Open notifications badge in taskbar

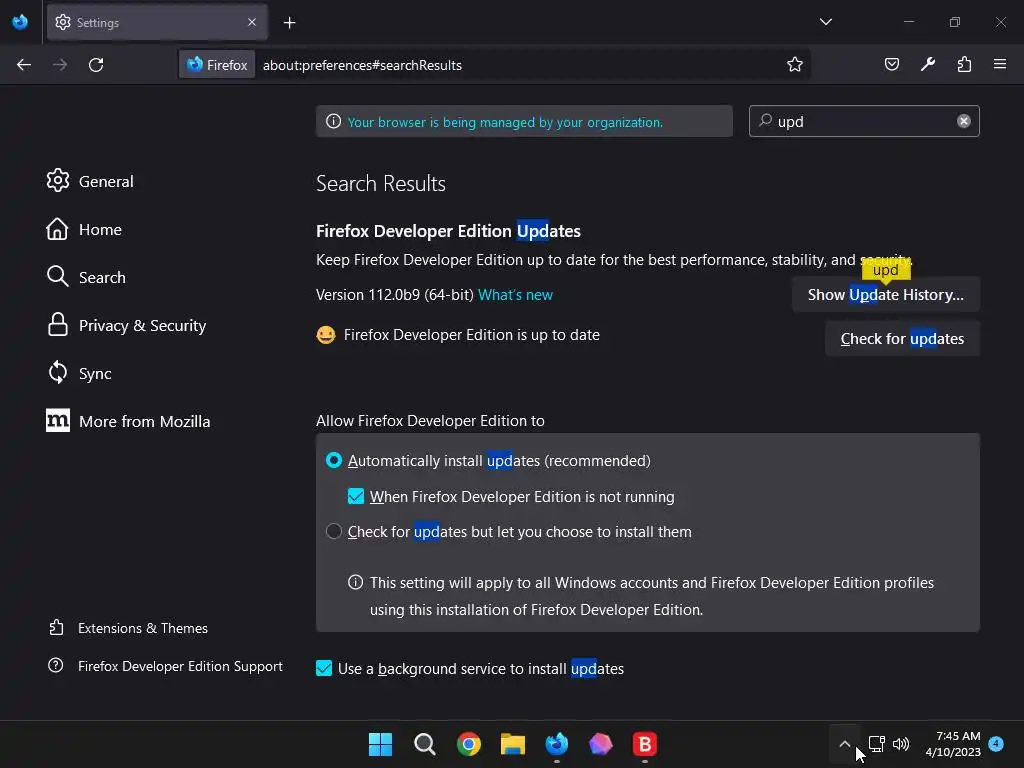996,744
